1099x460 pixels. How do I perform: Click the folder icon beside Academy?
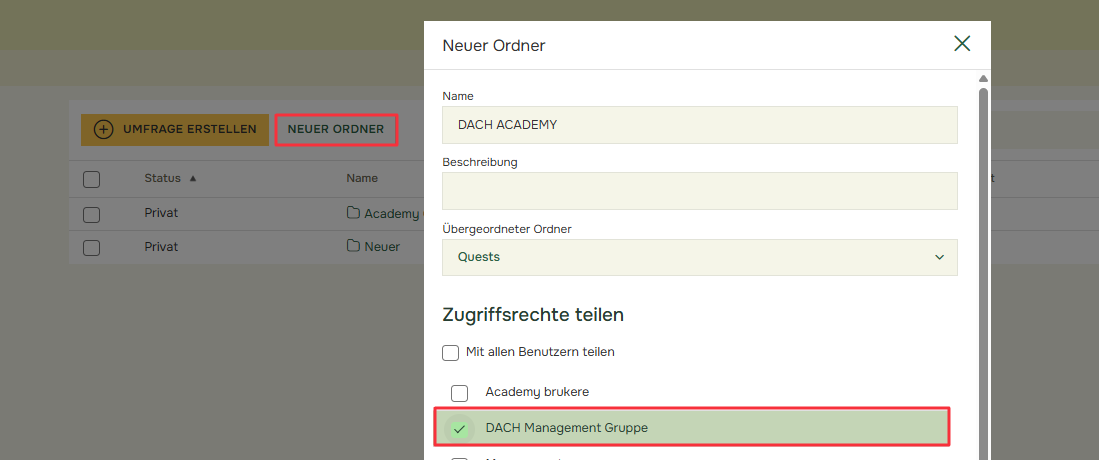point(353,213)
